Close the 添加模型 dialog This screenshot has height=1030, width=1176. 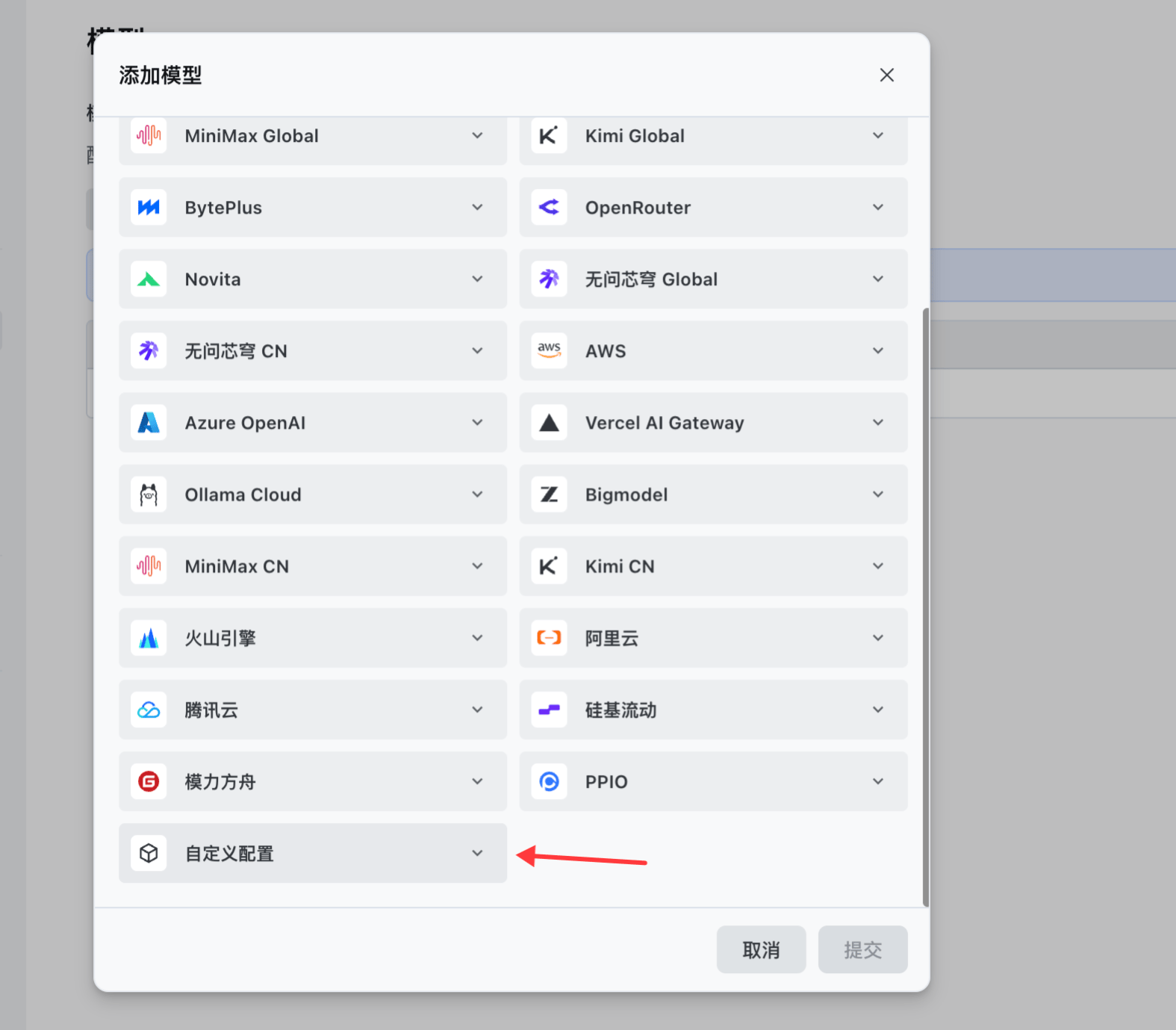pos(886,75)
